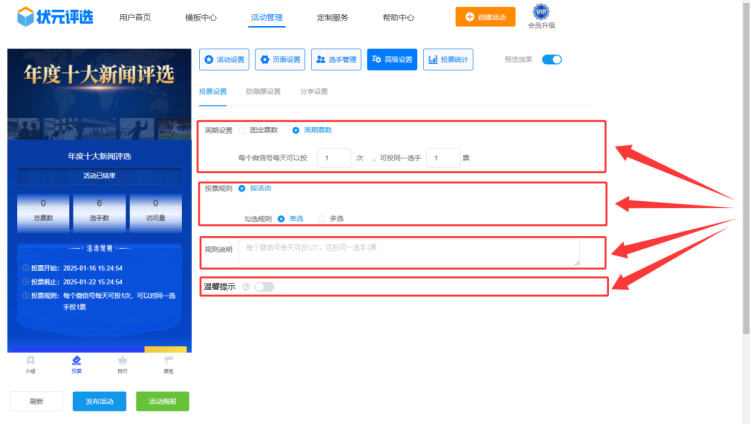Image resolution: width=750 pixels, height=424 pixels.
Task: Click the 报名 flag icon in preview
Action: pos(168,361)
